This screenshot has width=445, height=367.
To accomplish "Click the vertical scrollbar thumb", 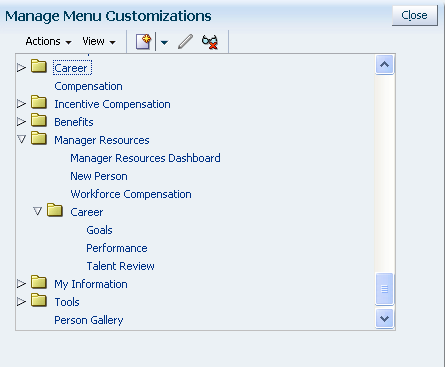I will click(384, 289).
